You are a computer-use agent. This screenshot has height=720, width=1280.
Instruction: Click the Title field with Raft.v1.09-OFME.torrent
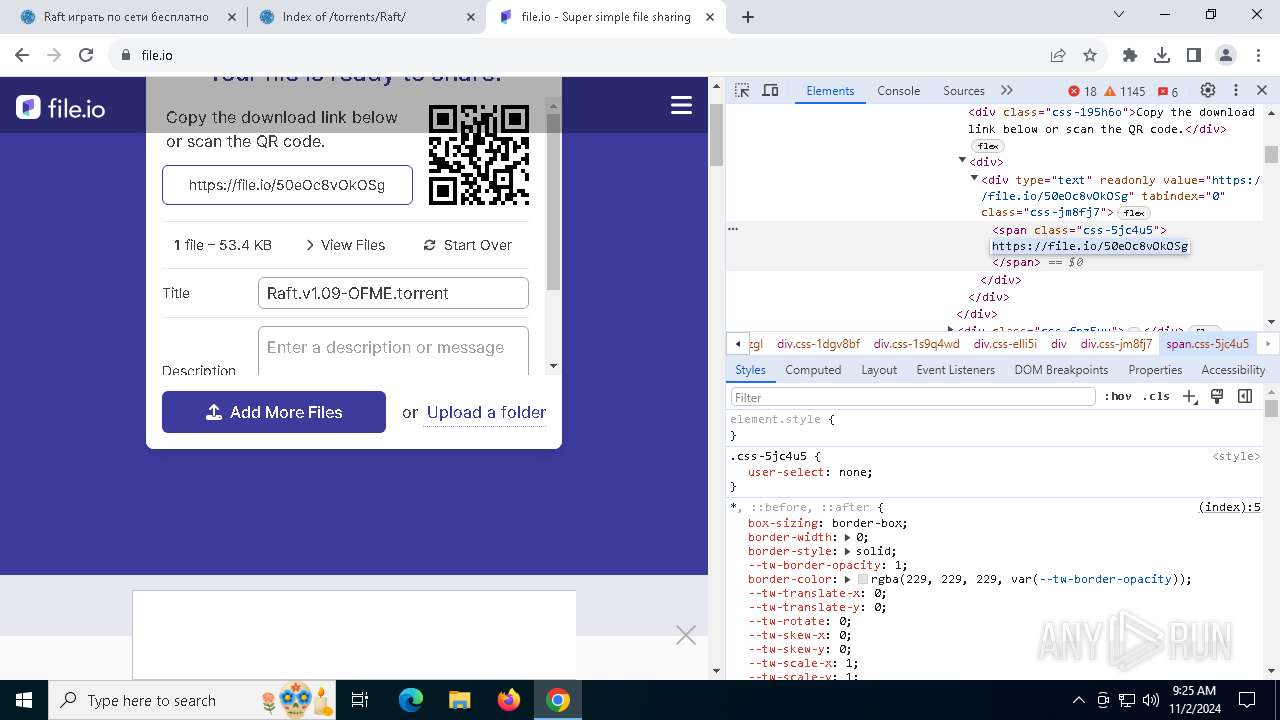click(x=393, y=293)
